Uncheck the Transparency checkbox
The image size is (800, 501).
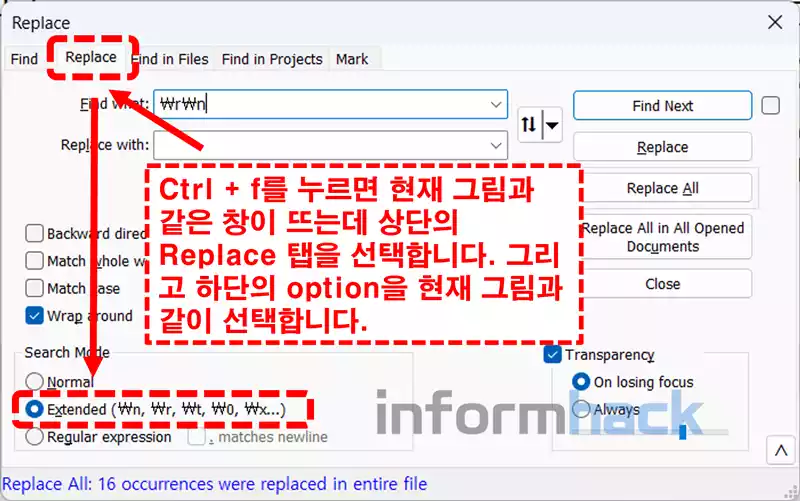pyautogui.click(x=553, y=354)
